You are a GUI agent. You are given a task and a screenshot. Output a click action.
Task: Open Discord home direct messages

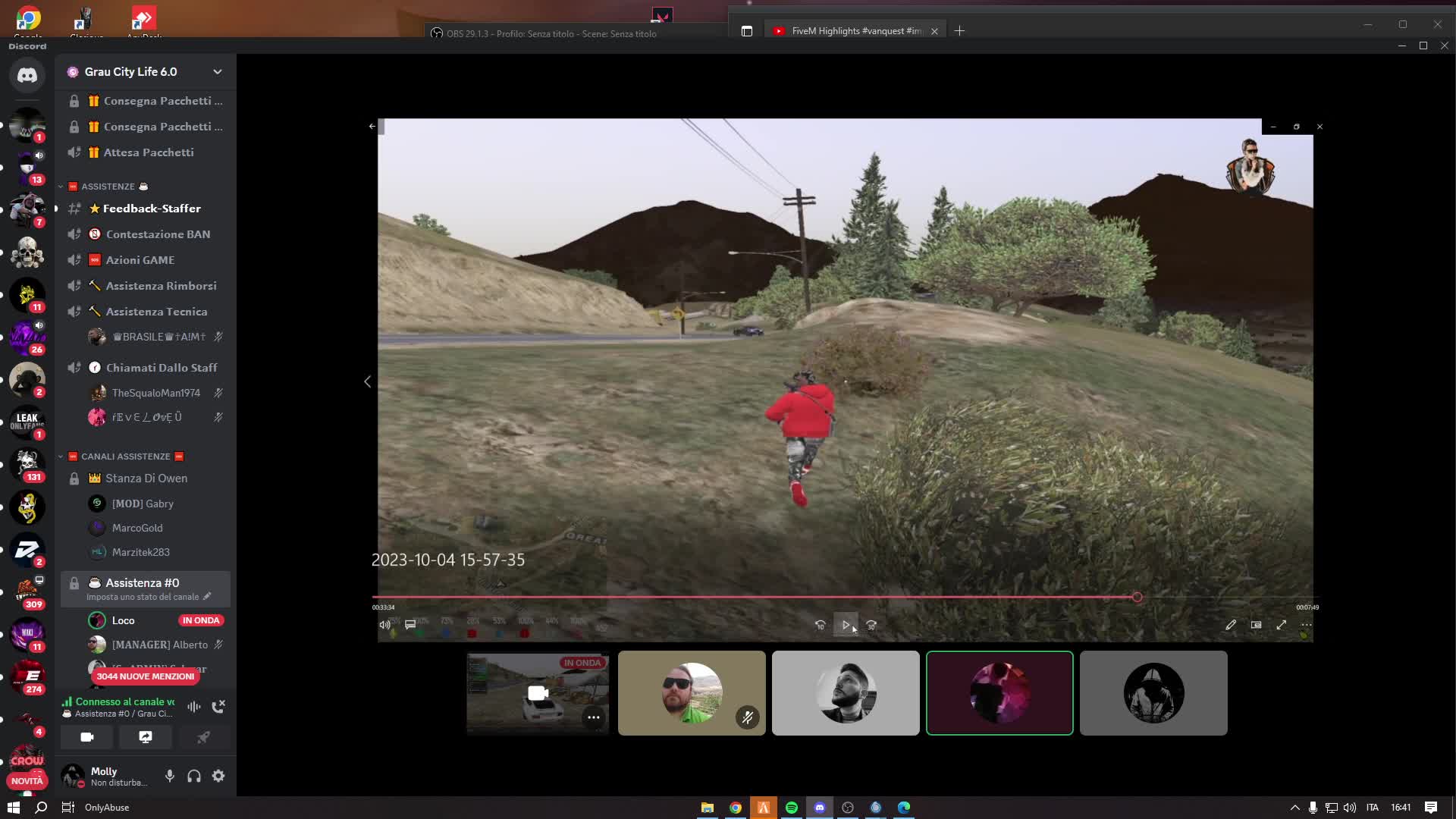[27, 76]
